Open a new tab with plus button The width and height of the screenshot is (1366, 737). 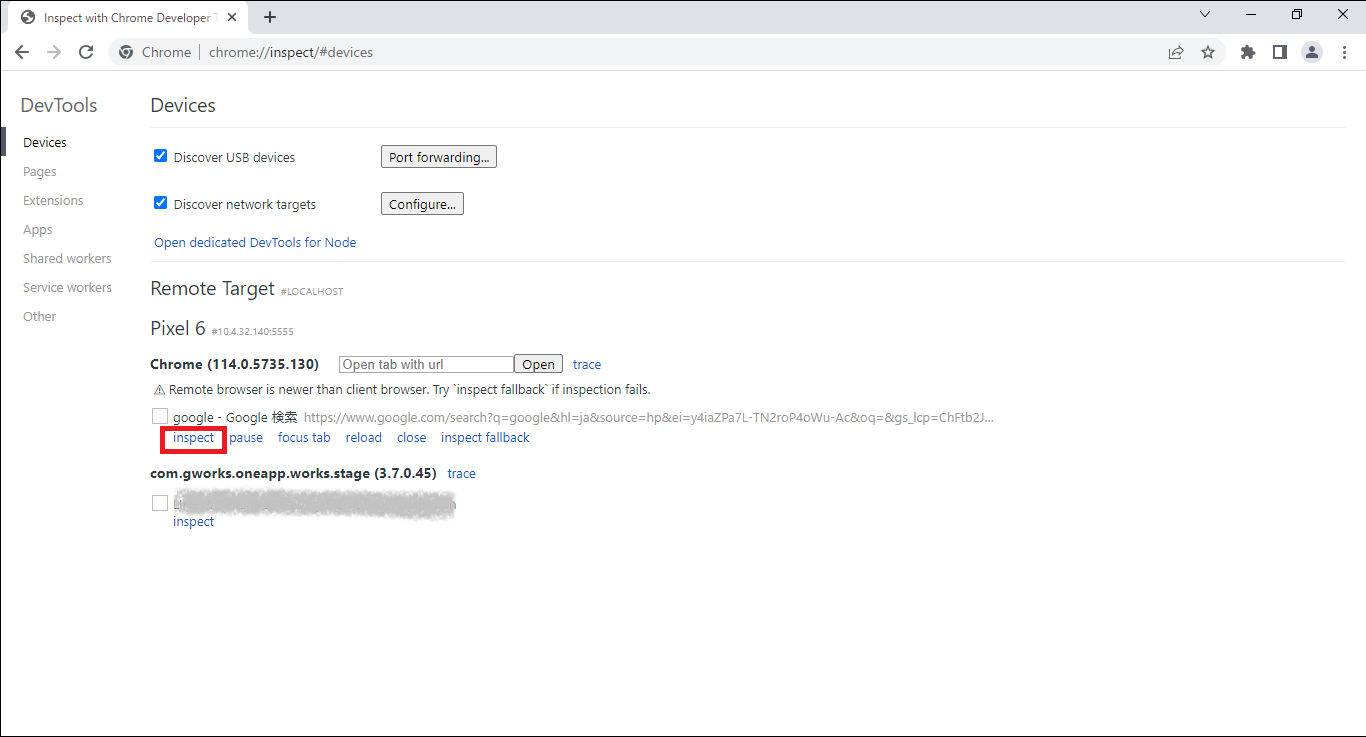click(x=270, y=17)
